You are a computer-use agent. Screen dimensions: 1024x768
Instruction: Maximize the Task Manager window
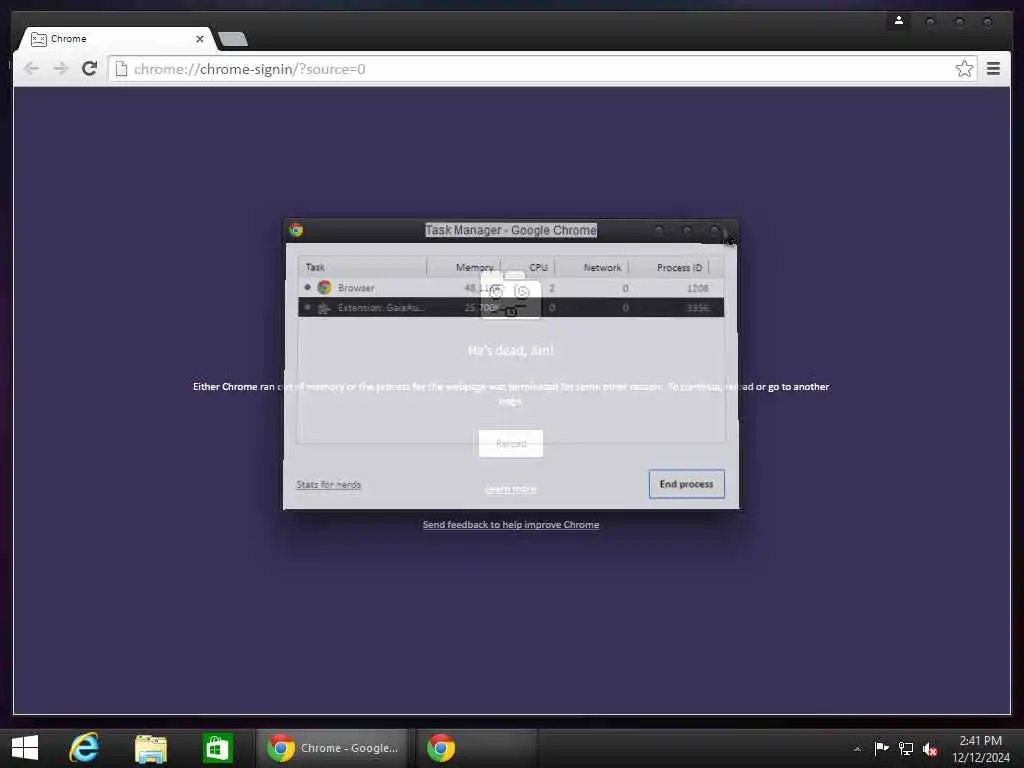686,231
